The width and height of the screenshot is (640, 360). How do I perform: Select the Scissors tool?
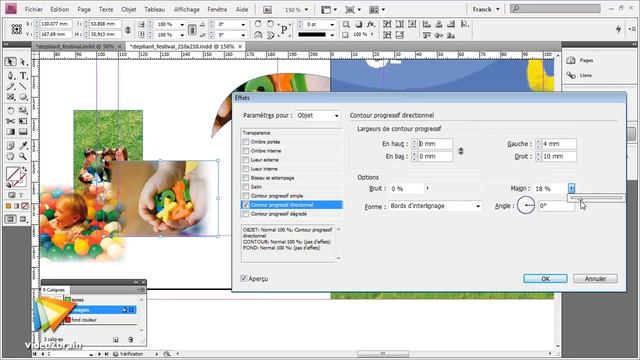pyautogui.click(x=10, y=121)
